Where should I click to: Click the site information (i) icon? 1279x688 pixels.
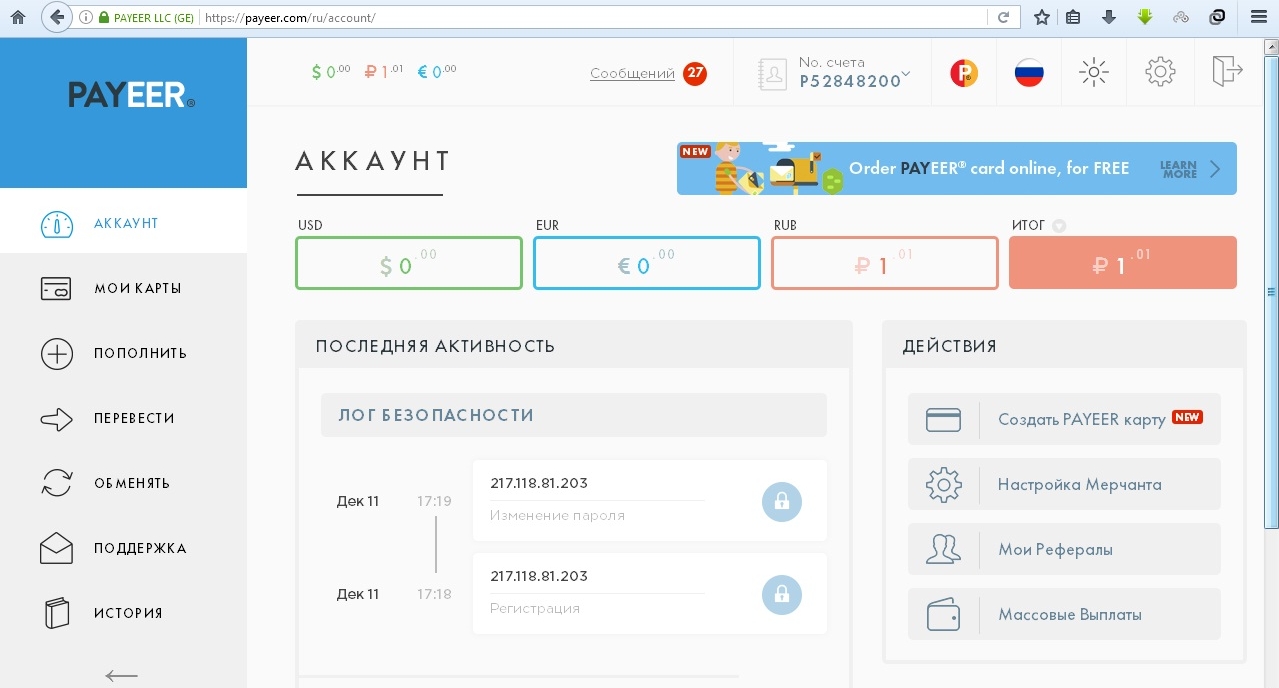point(85,18)
